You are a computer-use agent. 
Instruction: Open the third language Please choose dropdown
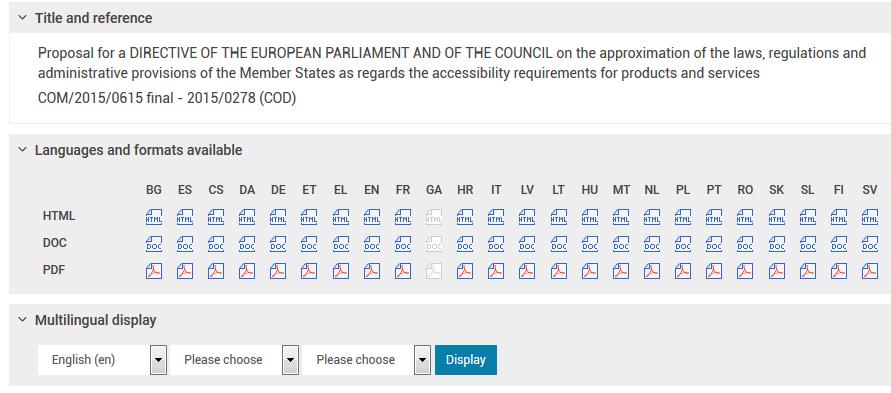coord(366,360)
